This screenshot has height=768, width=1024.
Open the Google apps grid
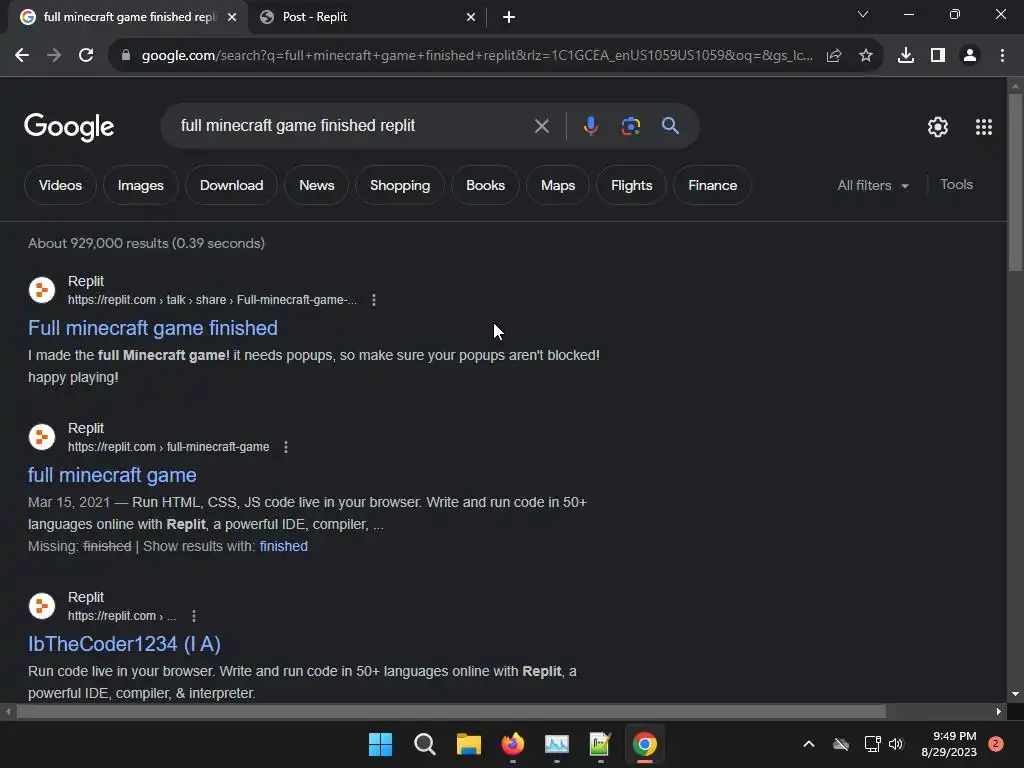tap(984, 127)
